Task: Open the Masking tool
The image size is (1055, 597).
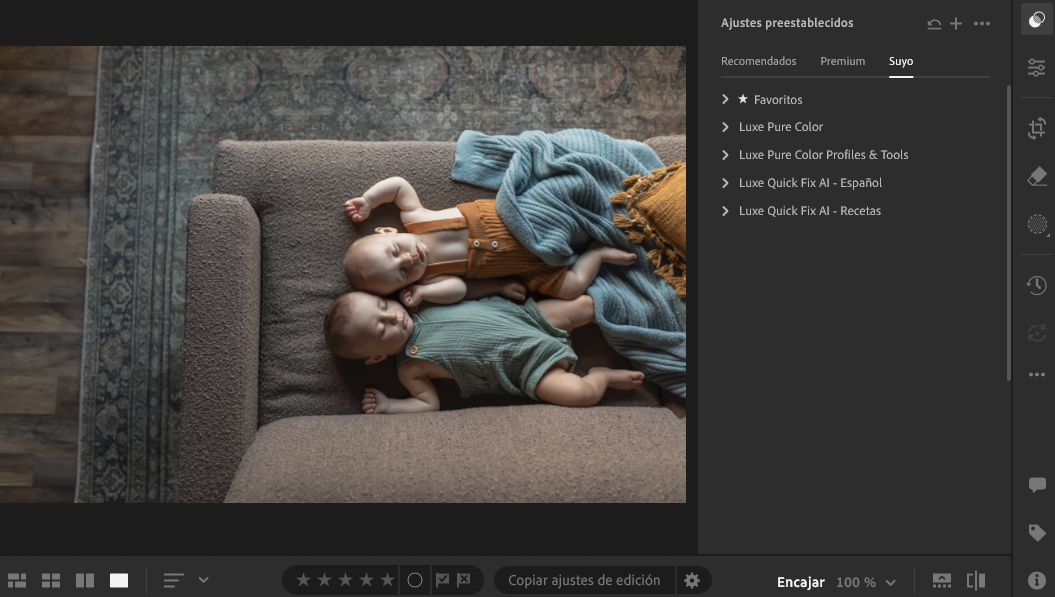Action: pos(1037,224)
